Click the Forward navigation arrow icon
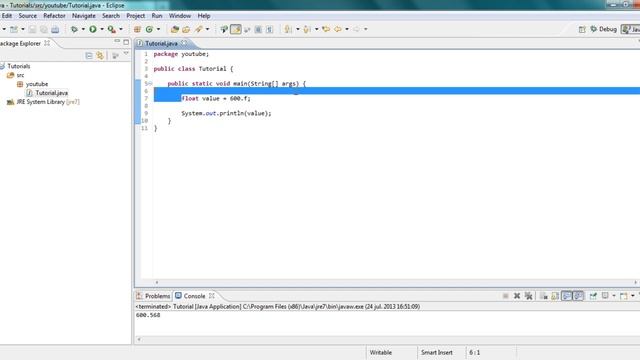Image resolution: width=640 pixels, height=360 pixels. coord(357,29)
